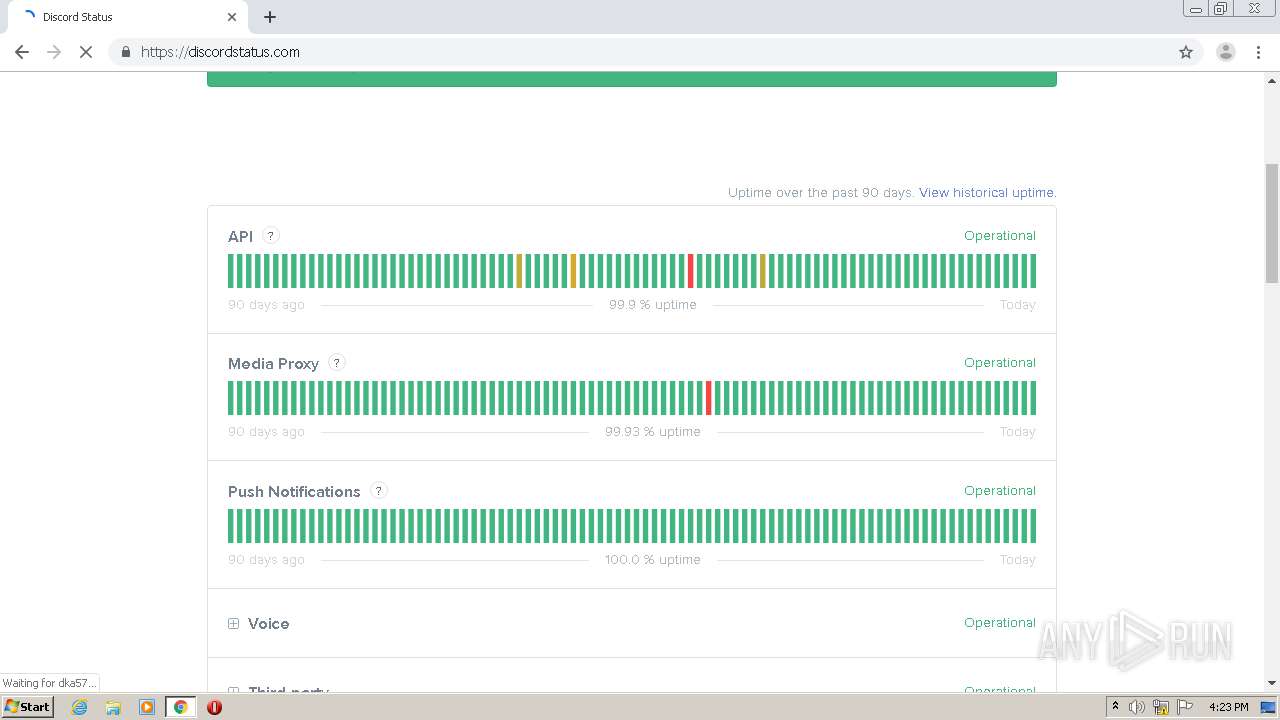Click the vertical page scrollbar thumb
1280x720 pixels.
click(x=1271, y=224)
